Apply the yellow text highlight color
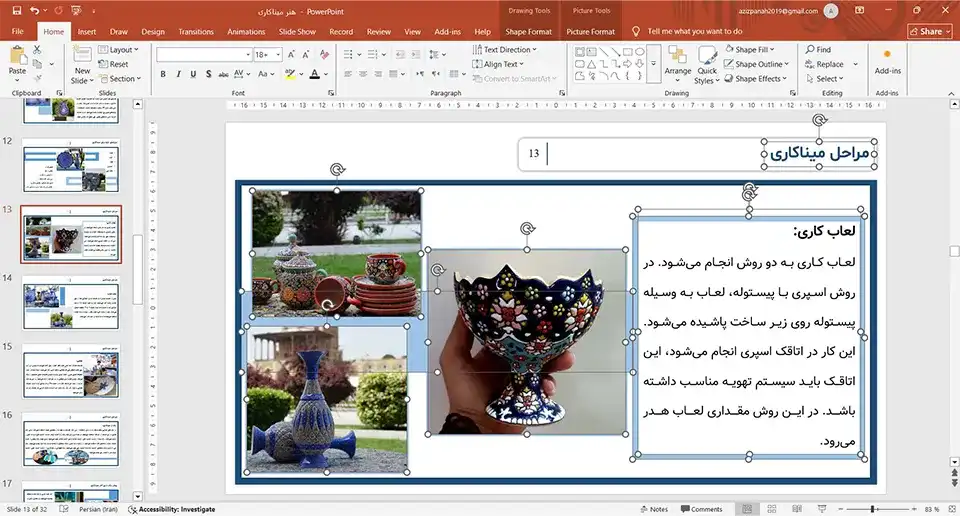Screen dimensions: 960x516 pos(290,74)
